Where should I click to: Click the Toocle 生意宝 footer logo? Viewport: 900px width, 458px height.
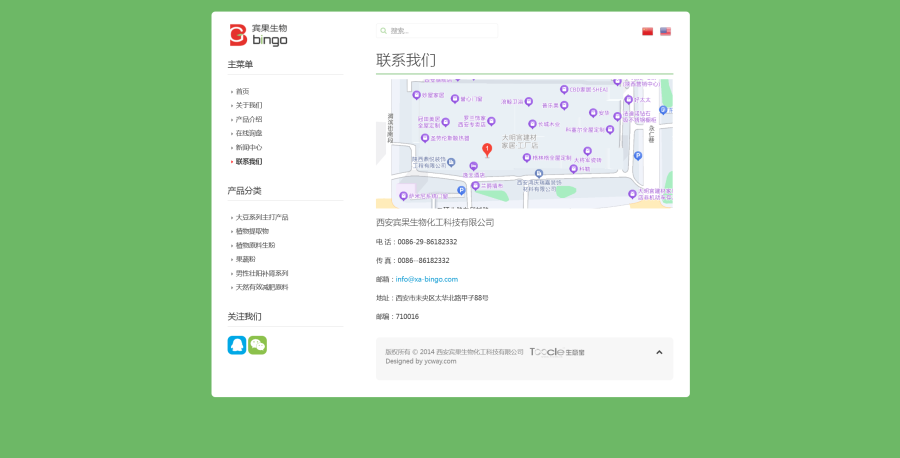(557, 352)
